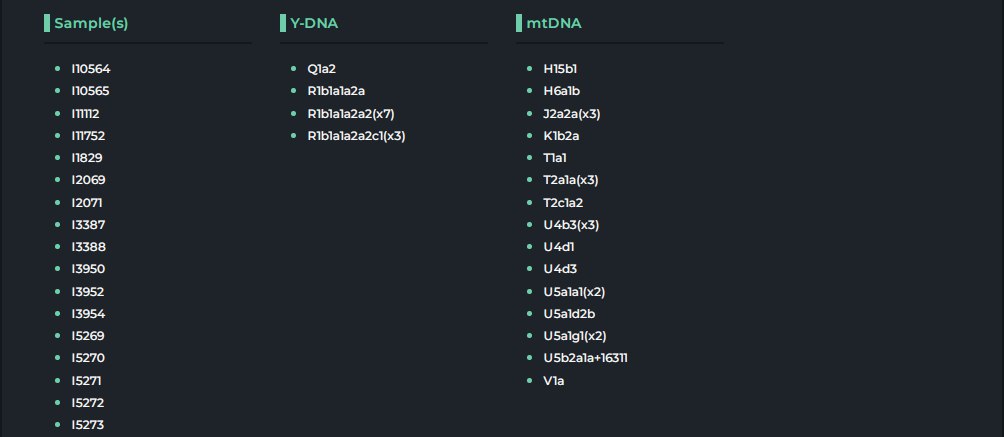Select sample I3954
The height and width of the screenshot is (437, 1004).
click(88, 314)
